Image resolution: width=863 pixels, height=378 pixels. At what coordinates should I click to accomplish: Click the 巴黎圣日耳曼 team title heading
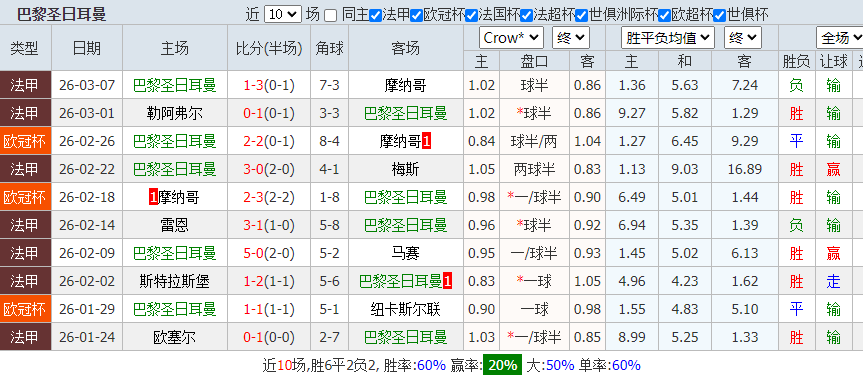(61, 14)
